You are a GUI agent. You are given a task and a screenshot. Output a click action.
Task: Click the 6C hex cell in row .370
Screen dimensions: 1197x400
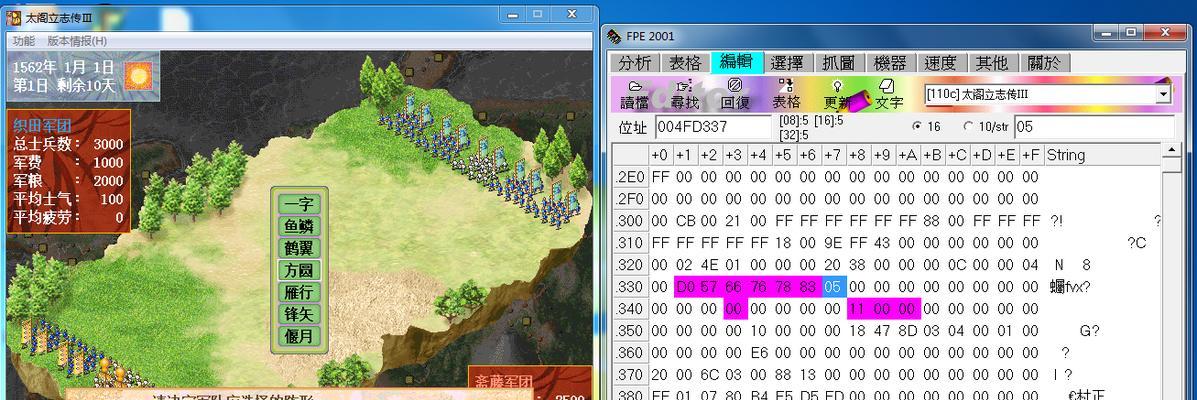pyautogui.click(x=709, y=375)
